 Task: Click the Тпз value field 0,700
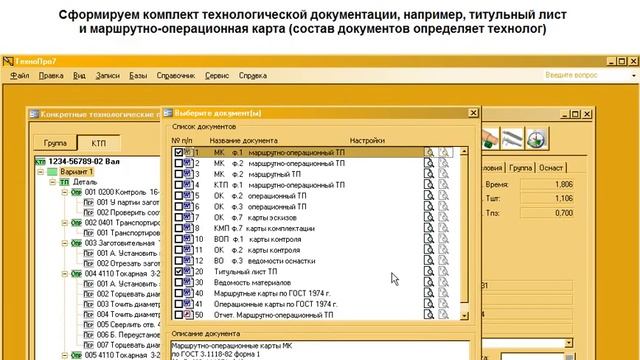(547, 213)
